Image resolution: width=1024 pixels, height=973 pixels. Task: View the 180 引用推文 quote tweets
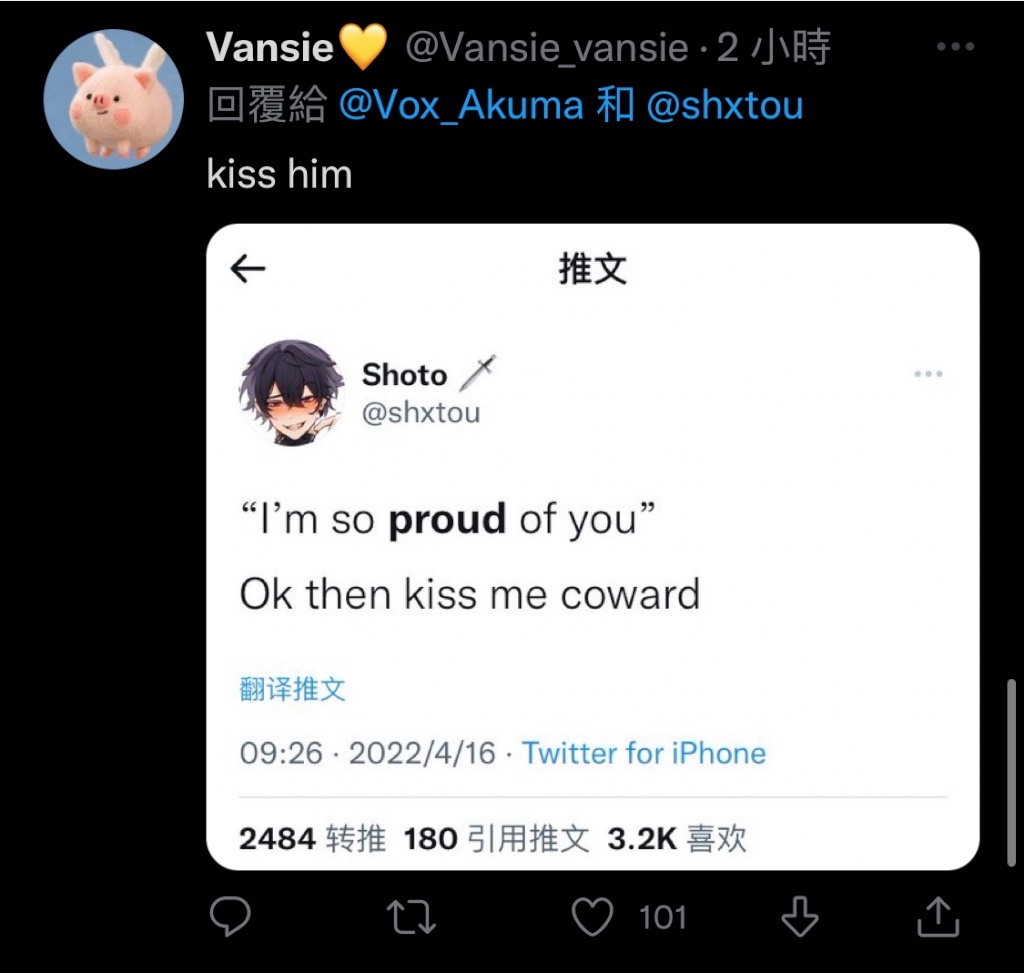point(496,838)
